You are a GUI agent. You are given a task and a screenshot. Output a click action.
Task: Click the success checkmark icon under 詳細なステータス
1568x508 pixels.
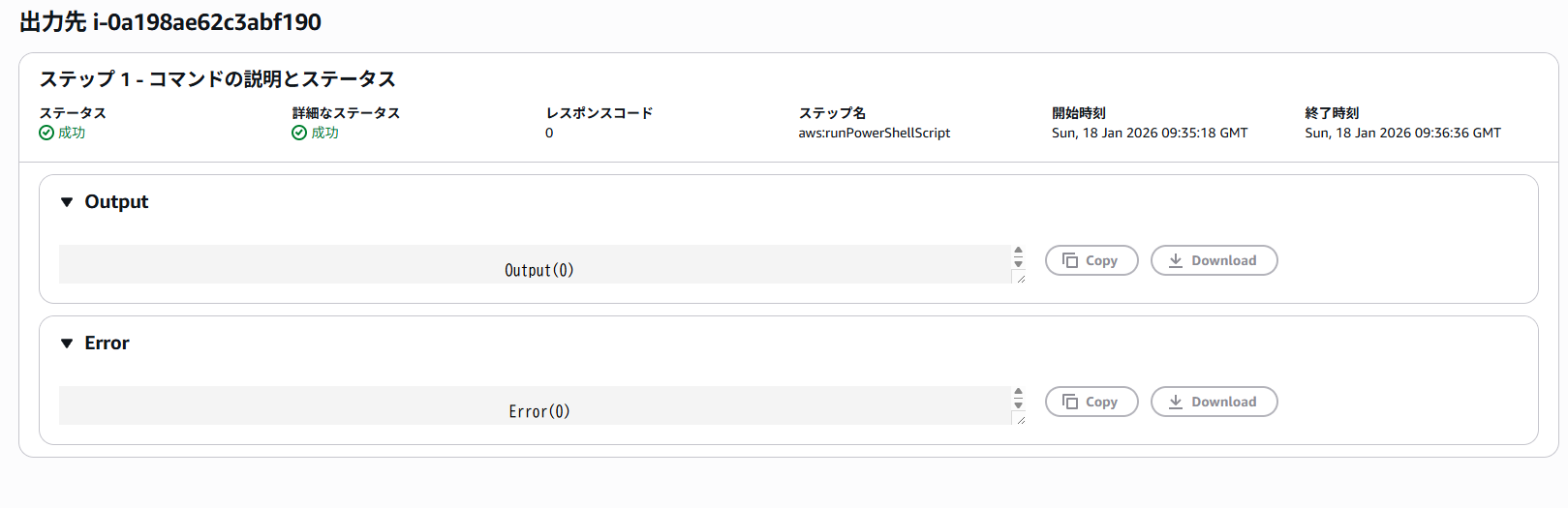click(299, 134)
